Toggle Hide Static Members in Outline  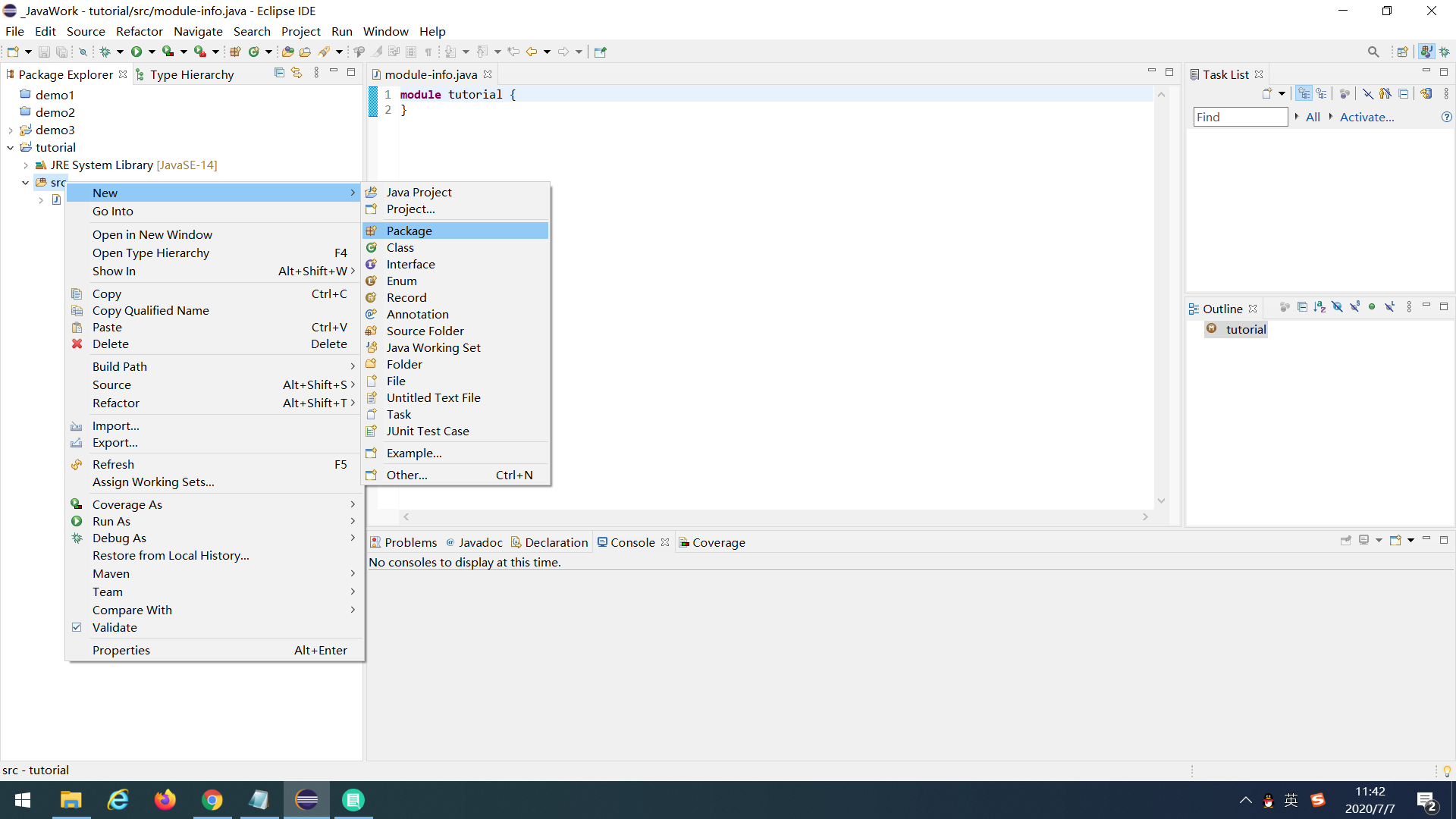1354,307
